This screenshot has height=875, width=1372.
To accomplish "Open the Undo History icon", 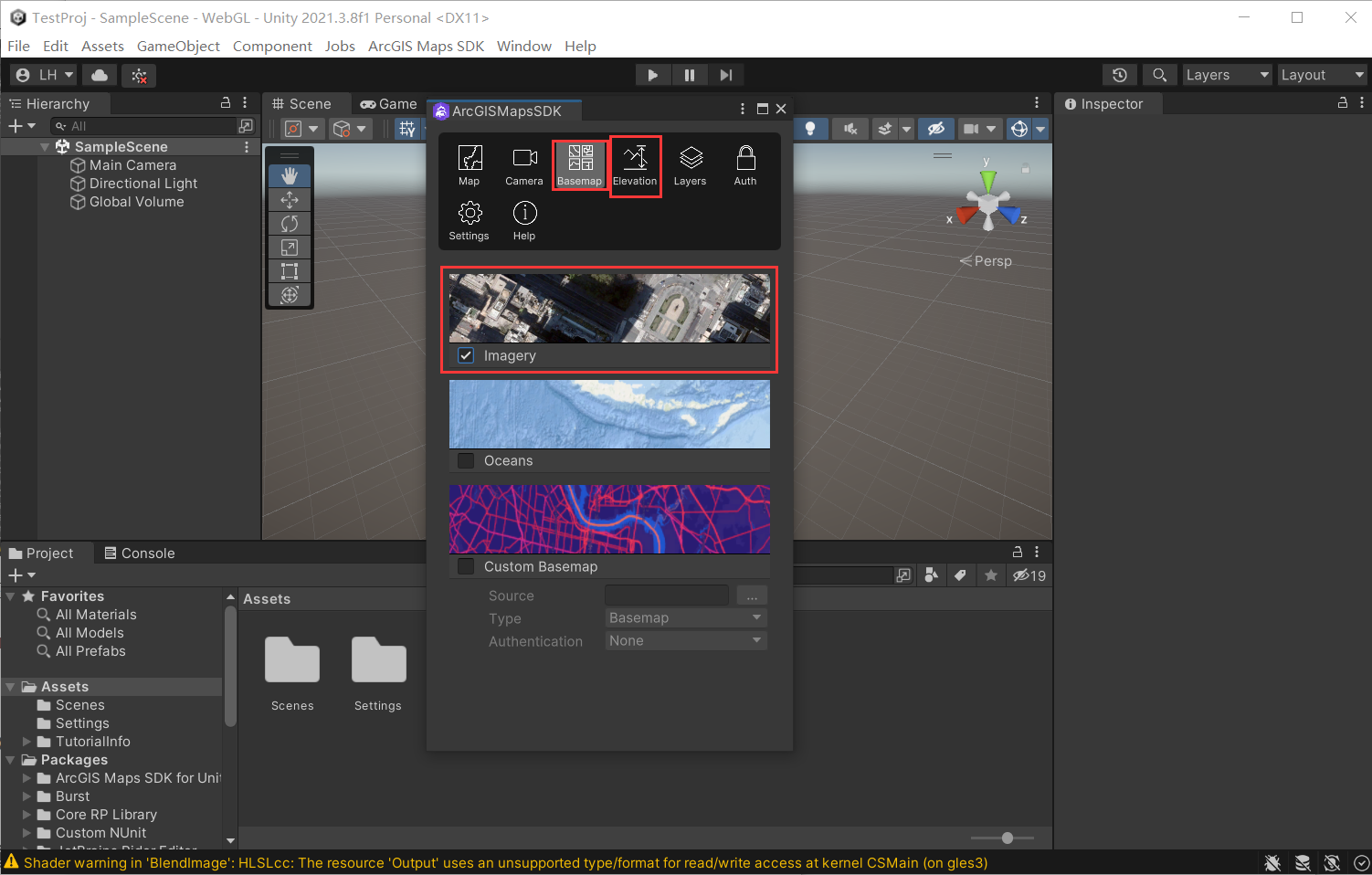I will pos(1120,75).
